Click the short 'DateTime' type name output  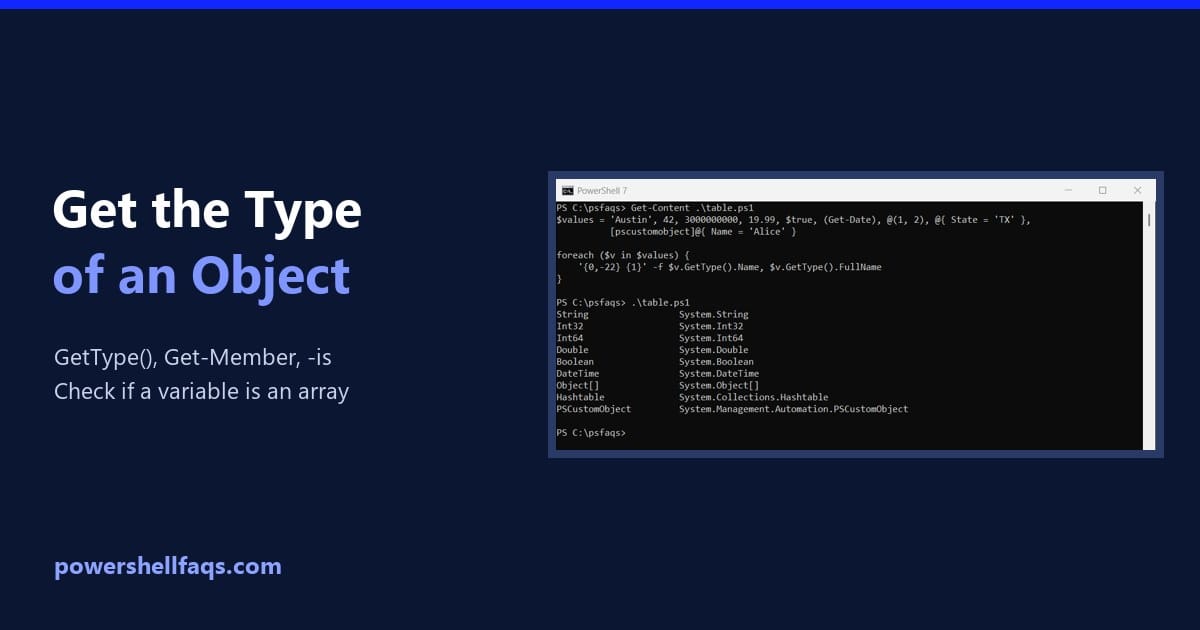click(x=578, y=374)
